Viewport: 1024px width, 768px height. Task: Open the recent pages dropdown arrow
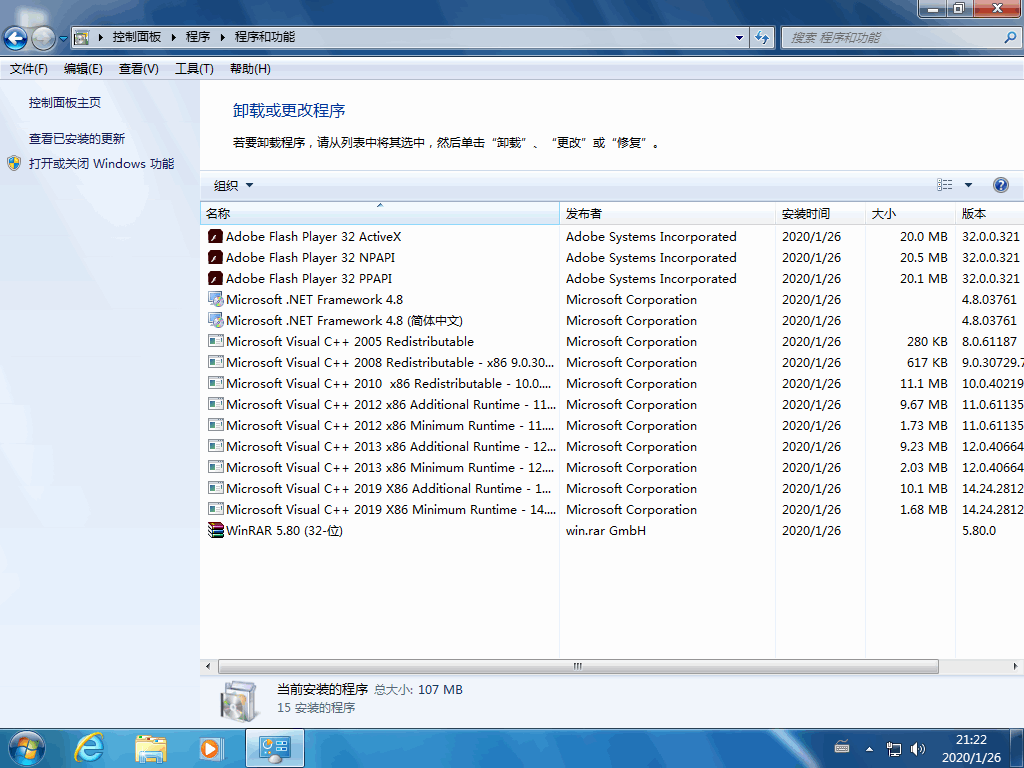[63, 39]
